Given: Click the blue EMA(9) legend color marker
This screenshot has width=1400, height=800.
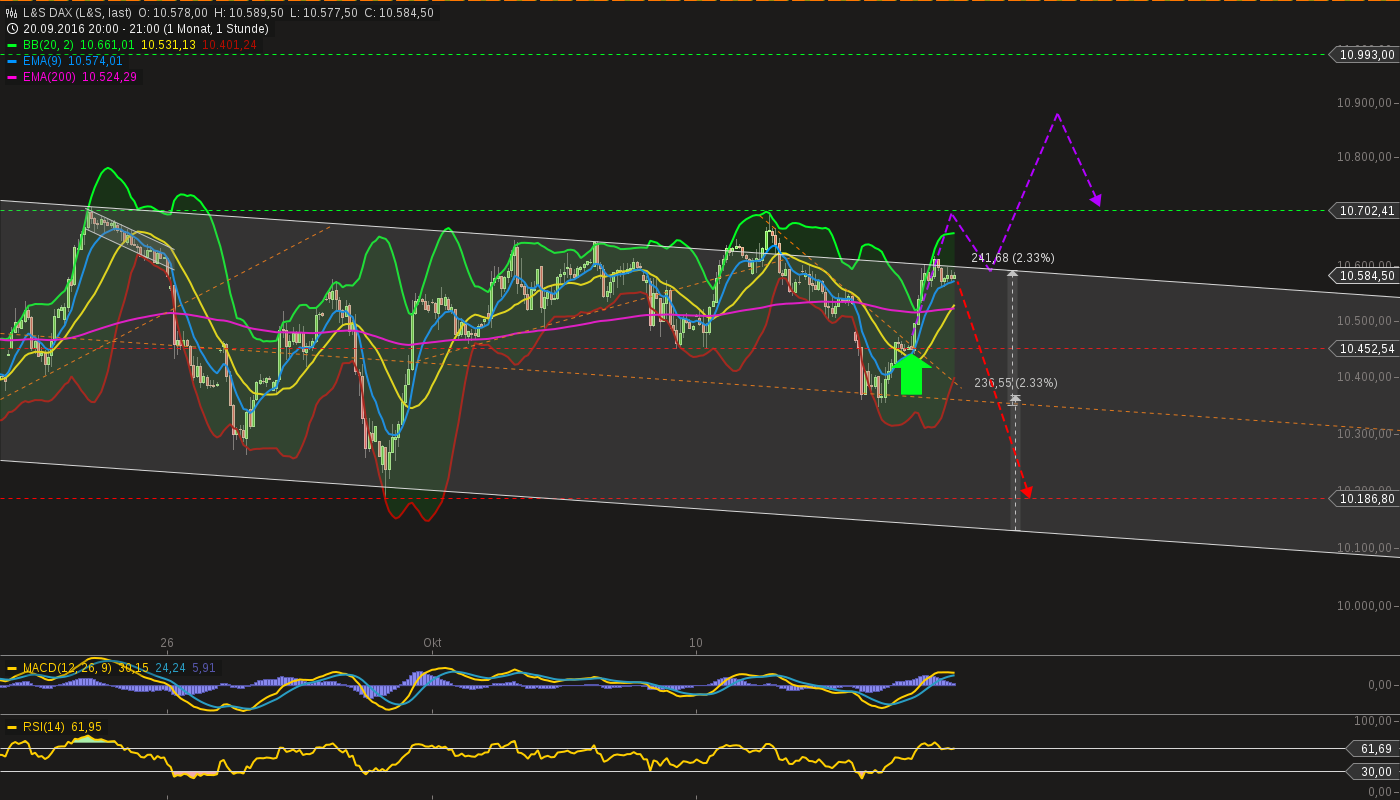Looking at the screenshot, I should tap(12, 61).
